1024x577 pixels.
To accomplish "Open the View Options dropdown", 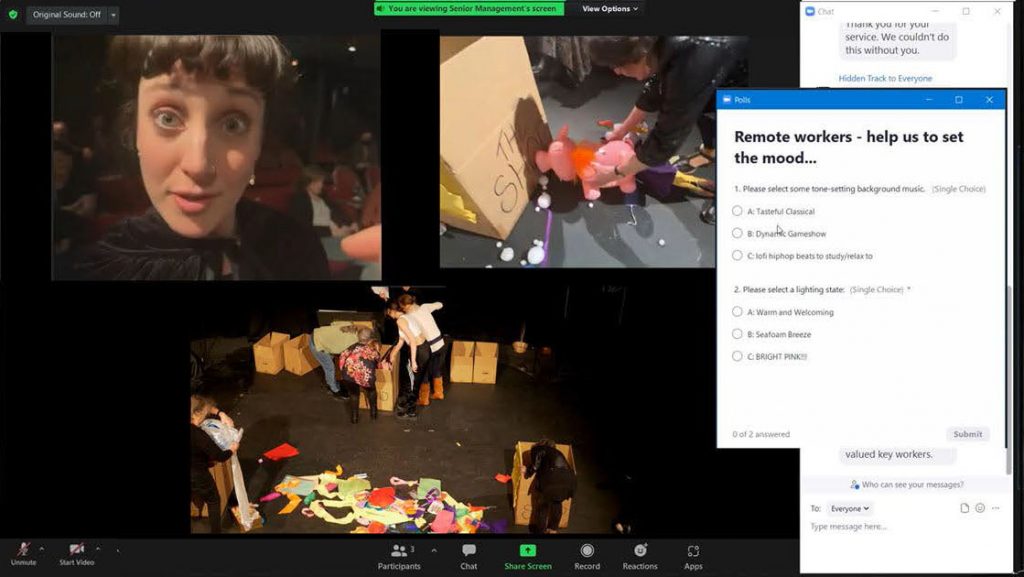I will pos(610,9).
